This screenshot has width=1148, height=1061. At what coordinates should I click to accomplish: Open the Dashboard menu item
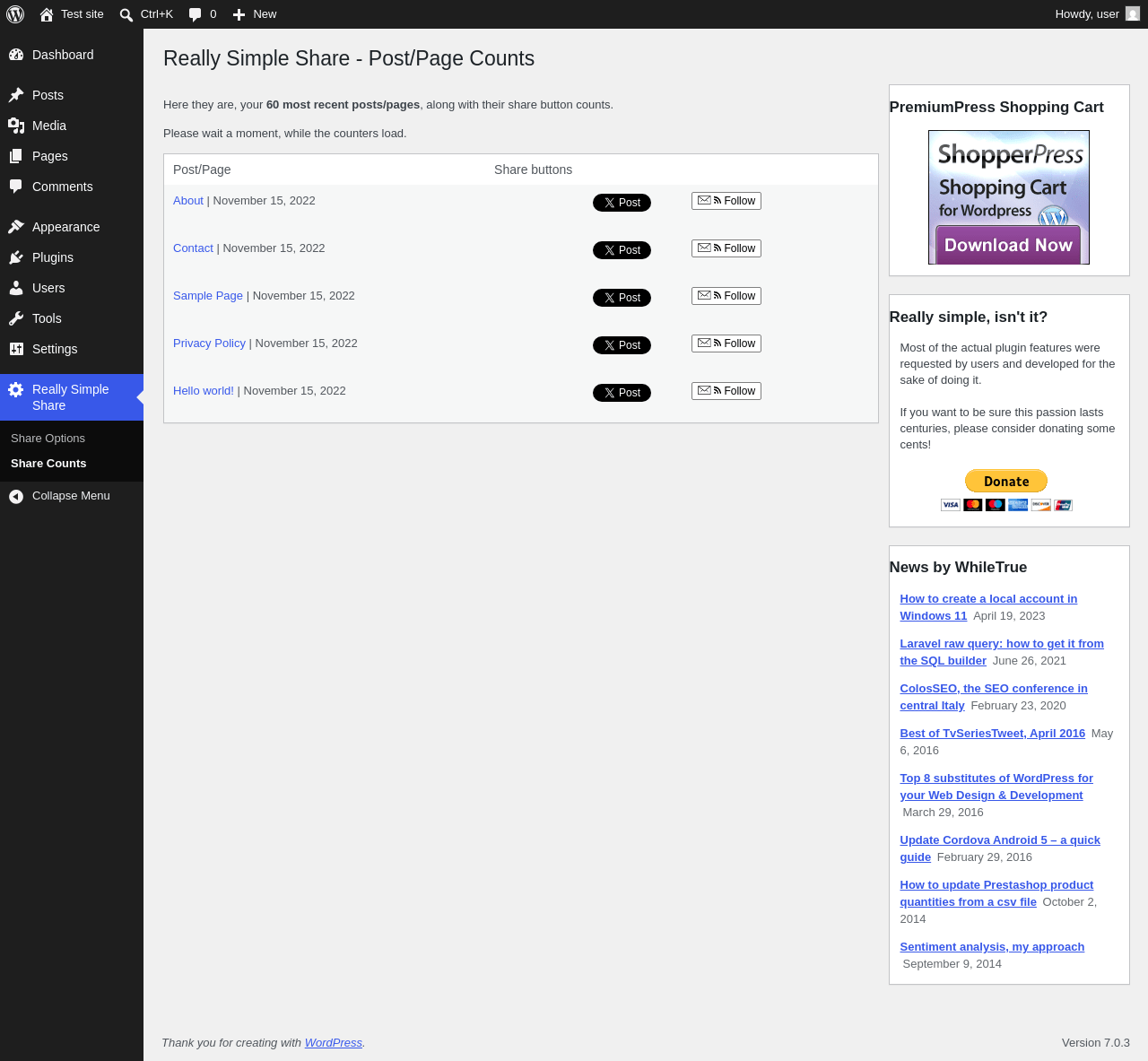tap(72, 55)
